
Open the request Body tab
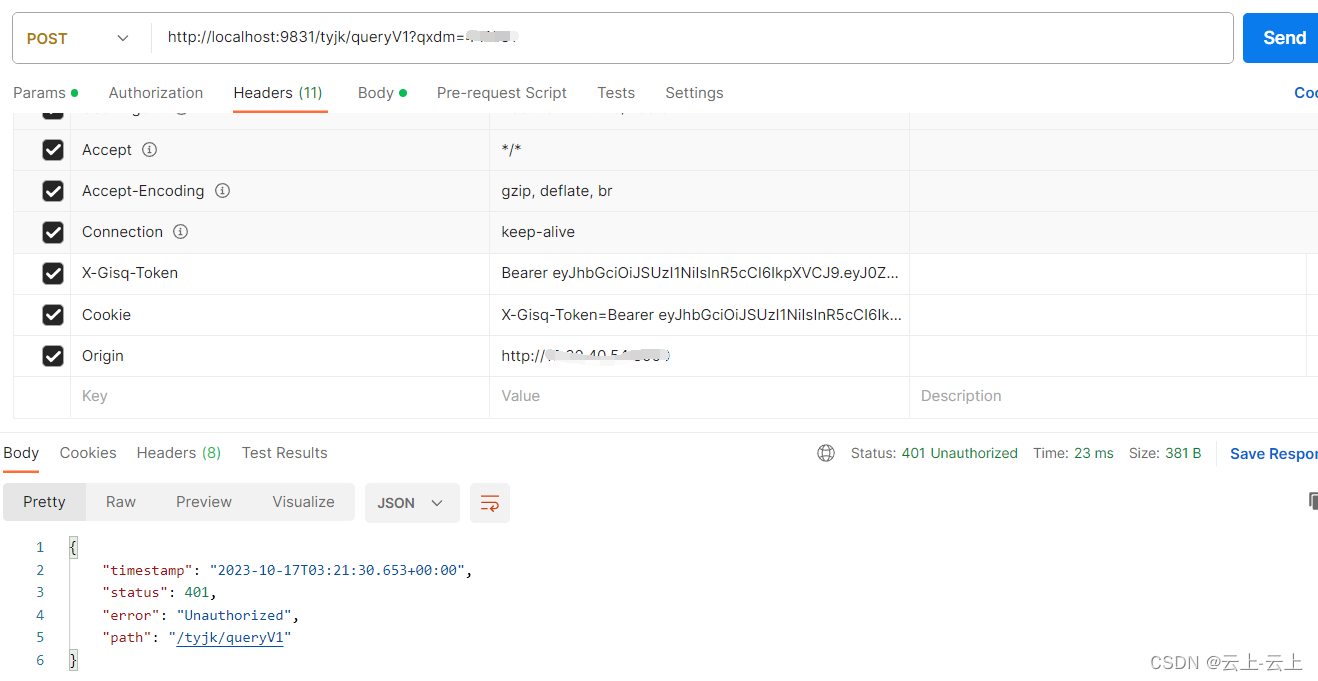(376, 92)
